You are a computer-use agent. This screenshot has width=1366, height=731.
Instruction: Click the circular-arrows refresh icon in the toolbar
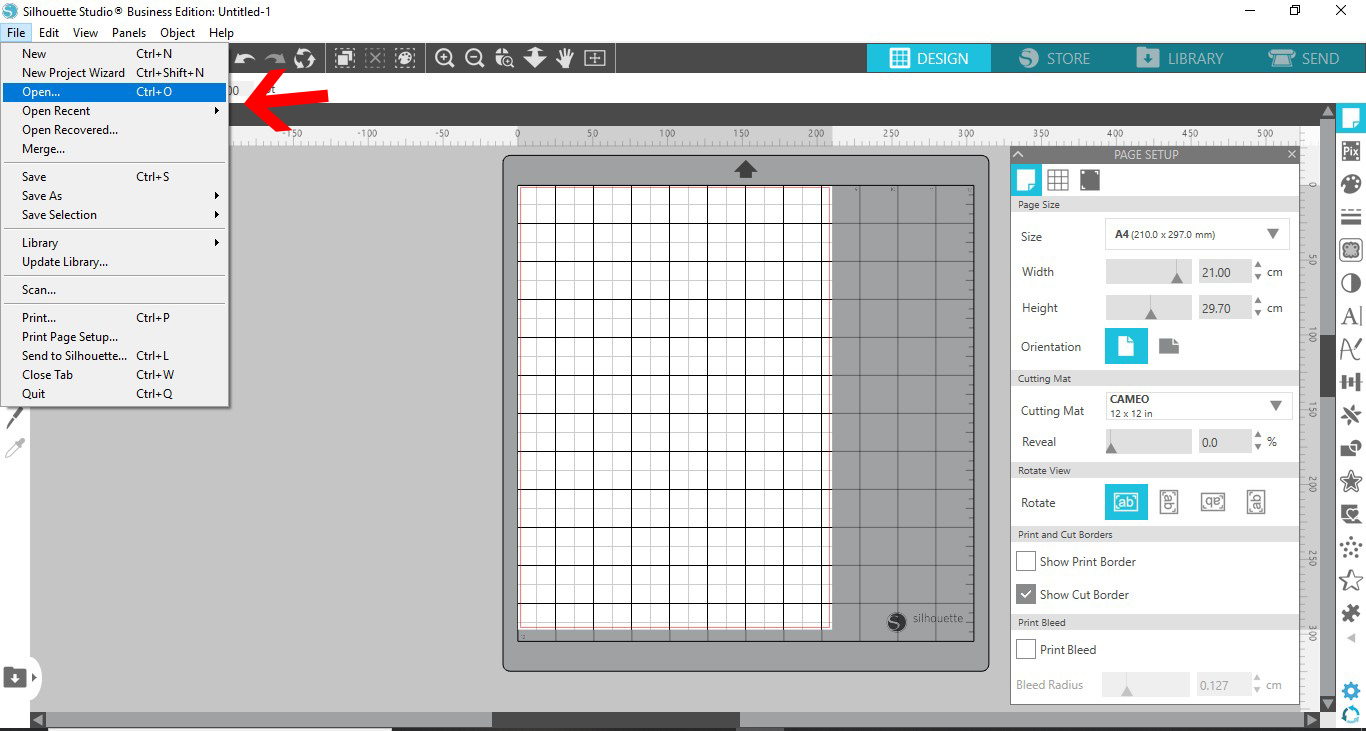click(305, 59)
